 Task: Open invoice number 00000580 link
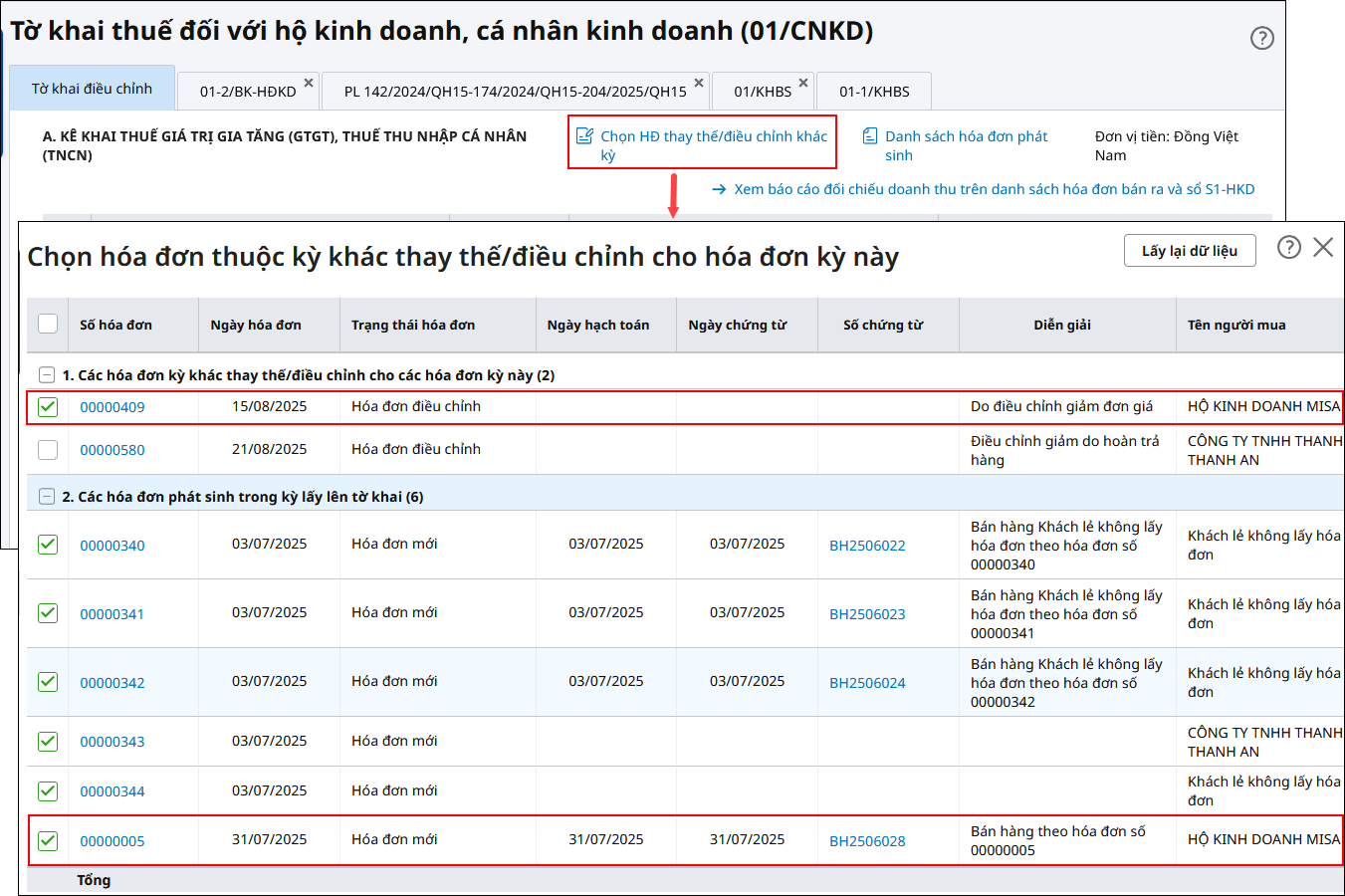pyautogui.click(x=112, y=450)
